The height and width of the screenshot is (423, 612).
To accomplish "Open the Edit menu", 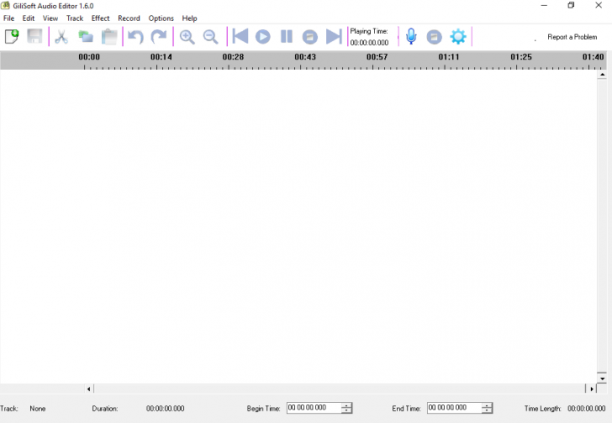I will pyautogui.click(x=28, y=18).
